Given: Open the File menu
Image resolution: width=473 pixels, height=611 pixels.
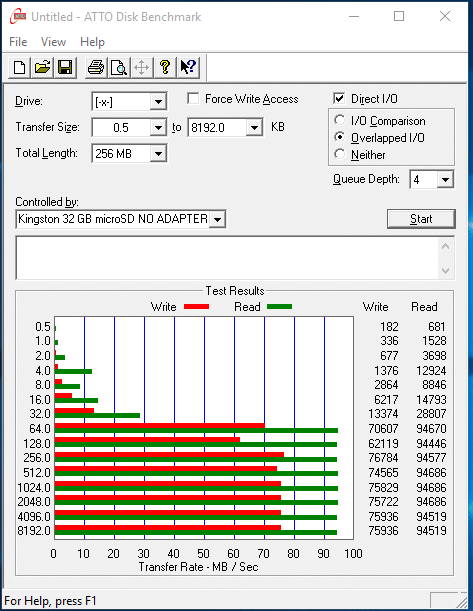Looking at the screenshot, I should tap(18, 42).
